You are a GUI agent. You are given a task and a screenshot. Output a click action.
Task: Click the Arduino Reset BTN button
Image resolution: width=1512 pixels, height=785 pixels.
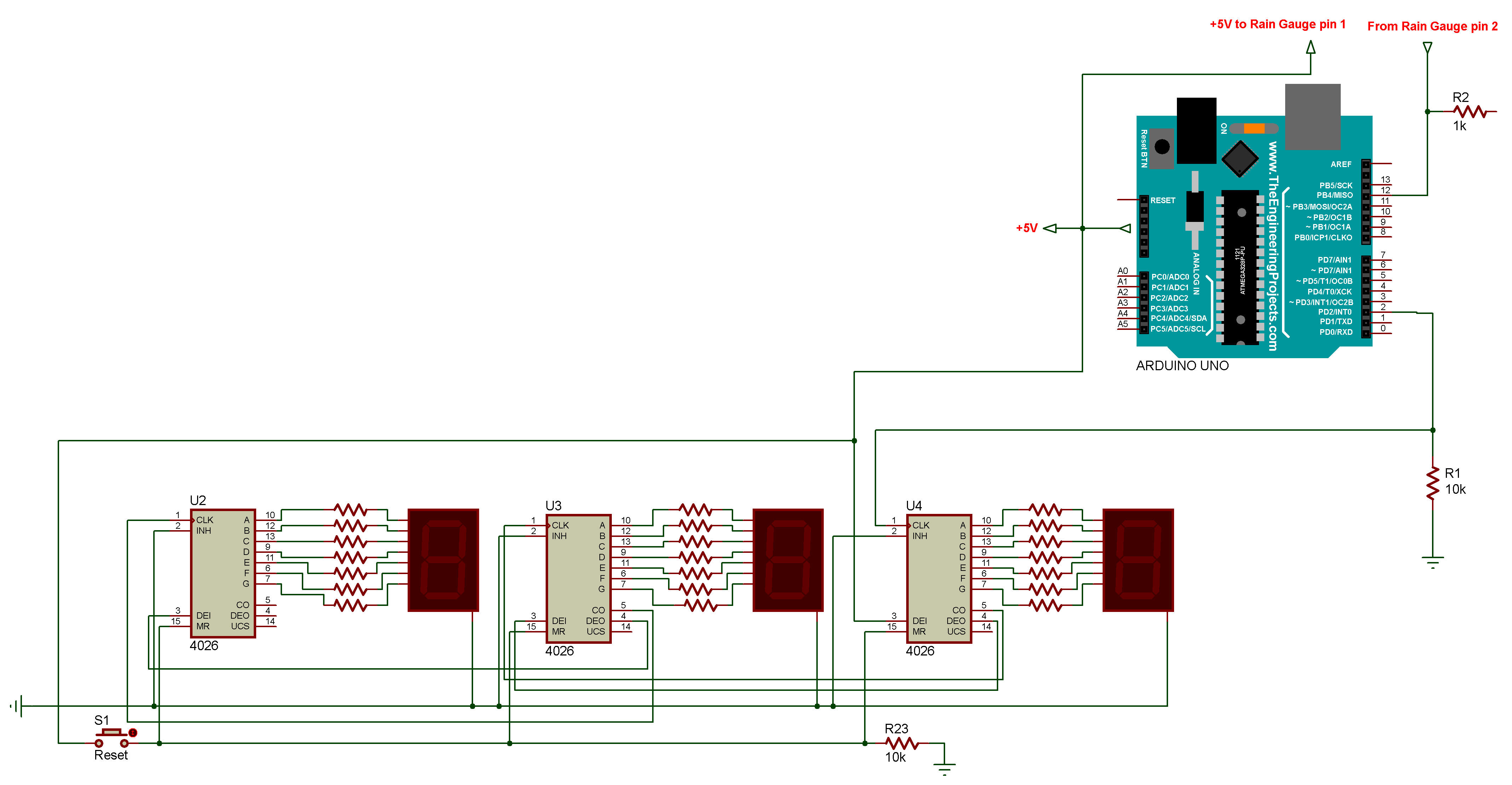tap(1162, 147)
